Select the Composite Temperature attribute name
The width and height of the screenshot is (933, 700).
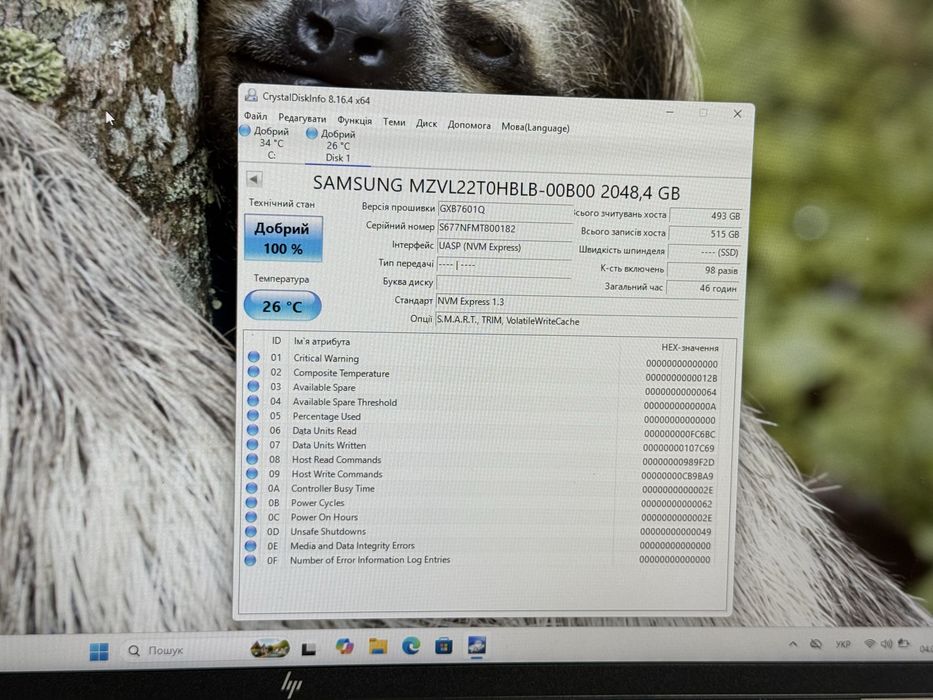(341, 373)
